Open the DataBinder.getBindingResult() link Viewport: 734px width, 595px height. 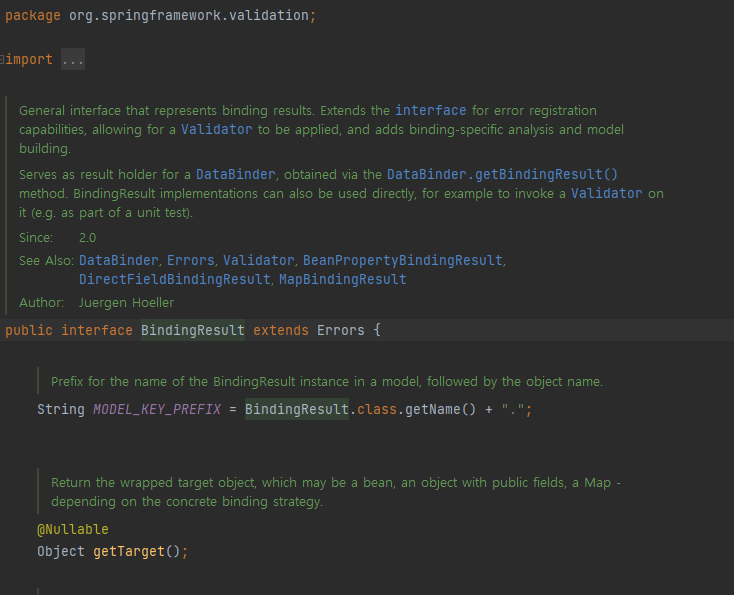pyautogui.click(x=502, y=175)
